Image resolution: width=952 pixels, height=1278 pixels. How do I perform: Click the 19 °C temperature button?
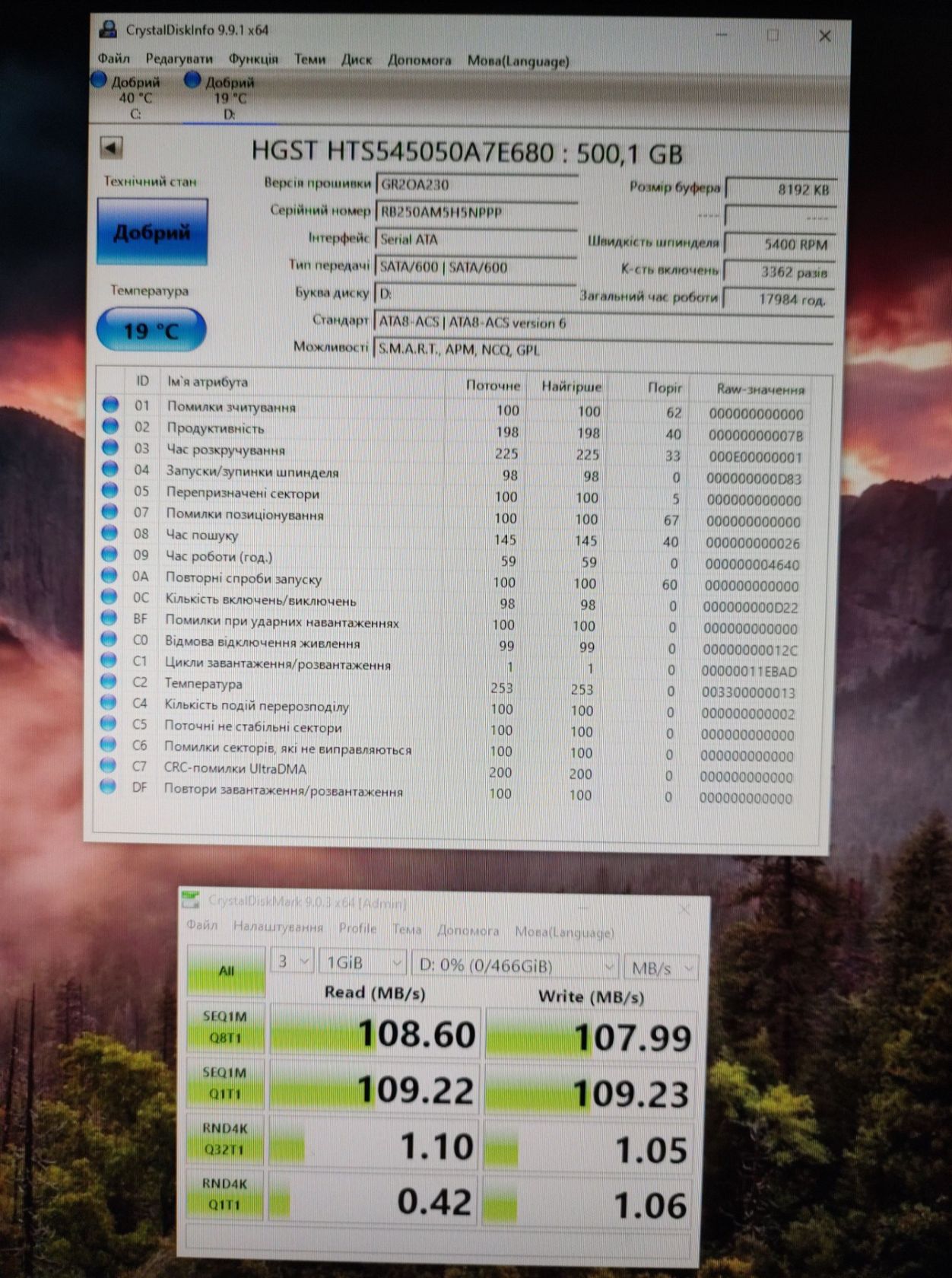coord(151,331)
